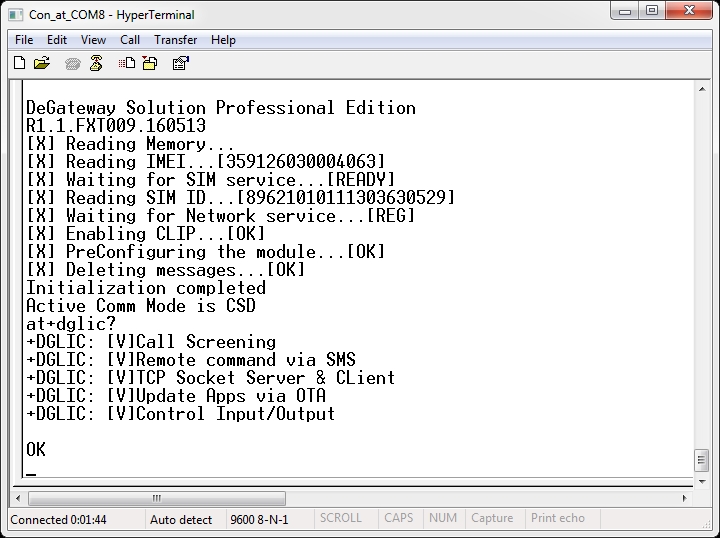Viewport: 720px width, 538px height.
Task: Click the 9600 8-N-1 status entry
Action: (x=259, y=520)
